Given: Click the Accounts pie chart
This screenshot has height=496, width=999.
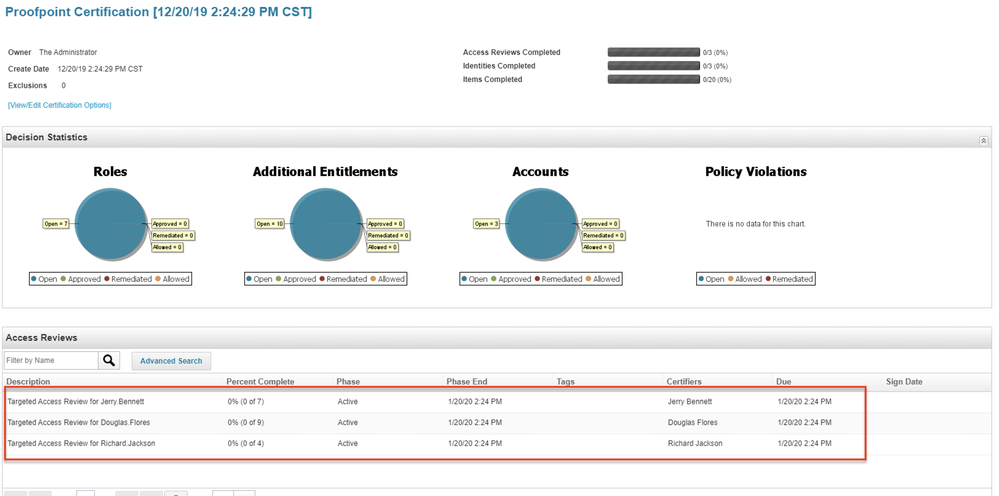Looking at the screenshot, I should (x=540, y=223).
